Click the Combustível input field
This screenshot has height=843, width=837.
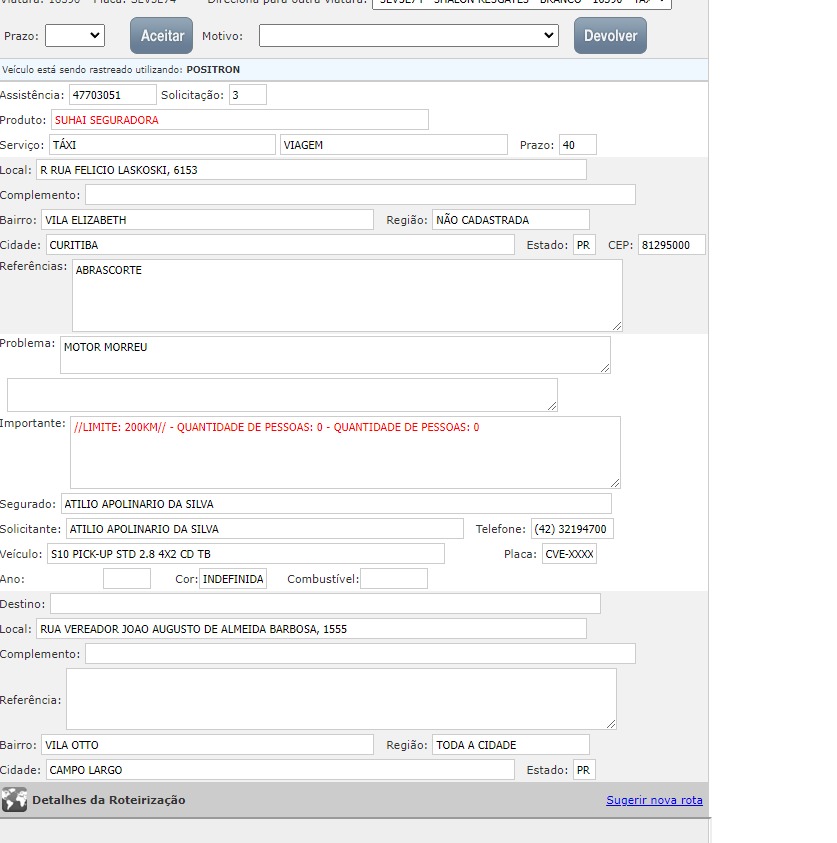[394, 579]
